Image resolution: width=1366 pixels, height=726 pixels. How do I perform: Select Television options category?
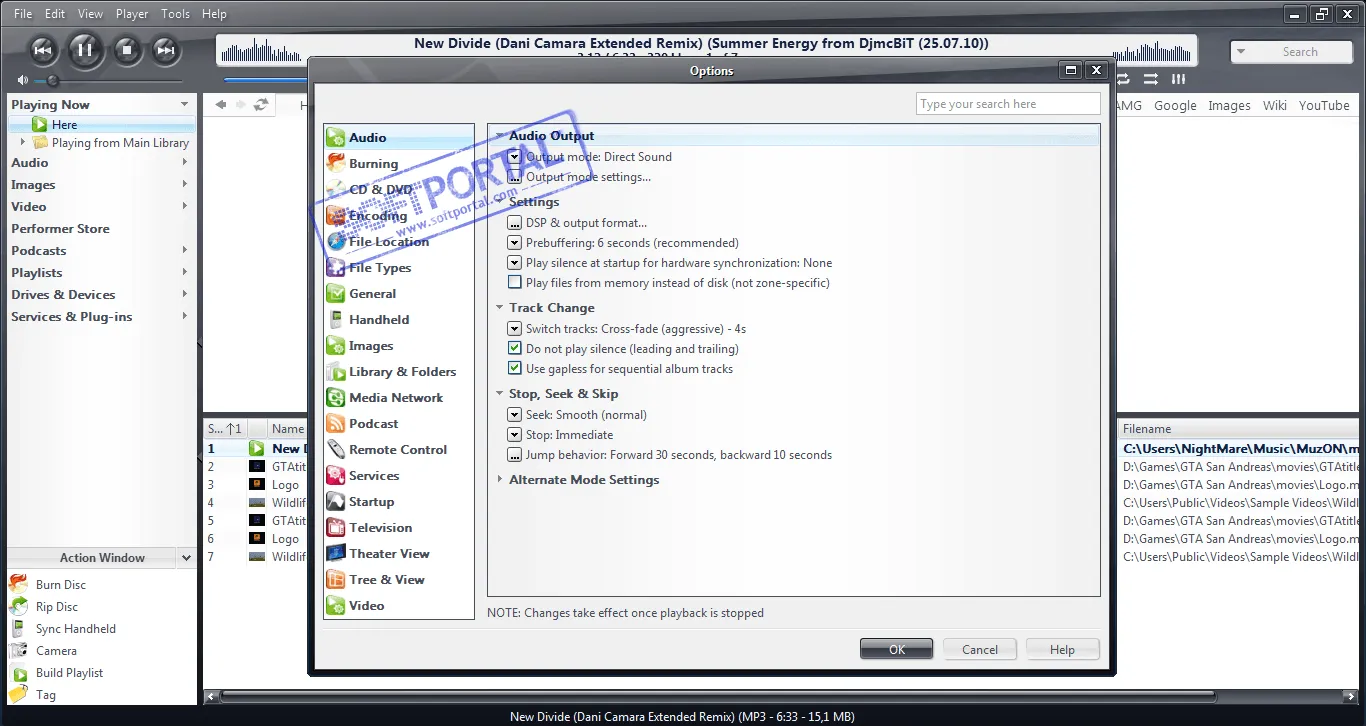pos(398,528)
